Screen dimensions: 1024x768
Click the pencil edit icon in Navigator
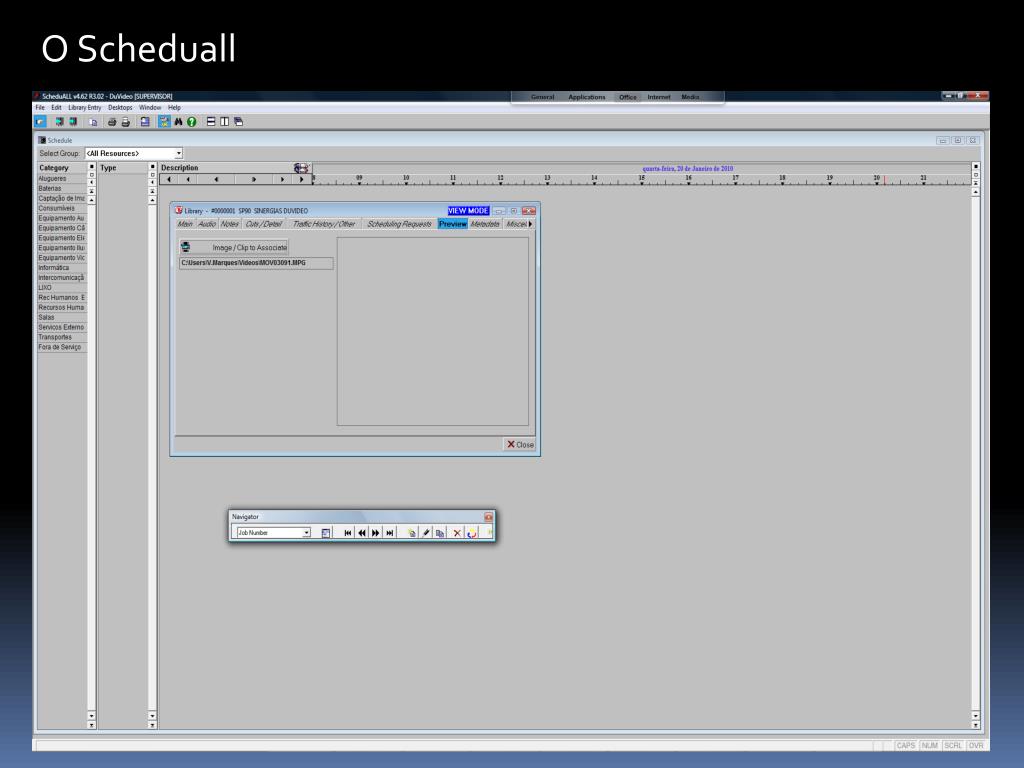click(426, 533)
